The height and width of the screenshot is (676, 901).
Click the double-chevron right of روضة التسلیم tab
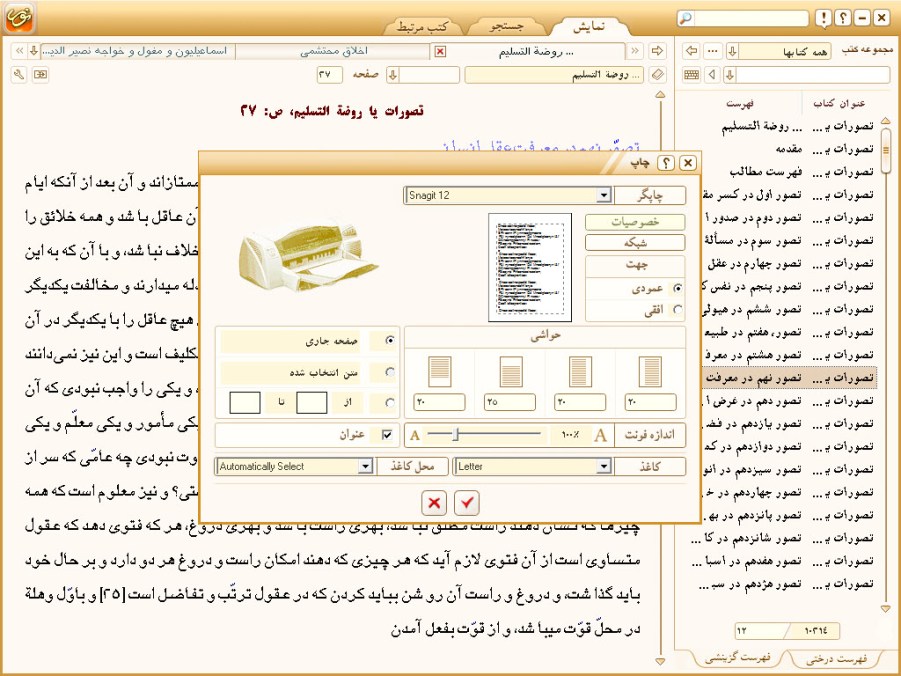tap(634, 51)
